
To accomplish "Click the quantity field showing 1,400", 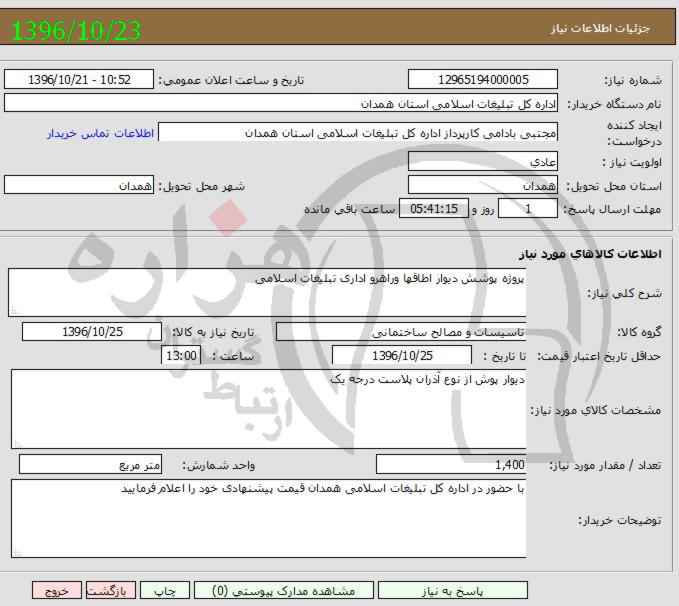I will click(x=451, y=465).
